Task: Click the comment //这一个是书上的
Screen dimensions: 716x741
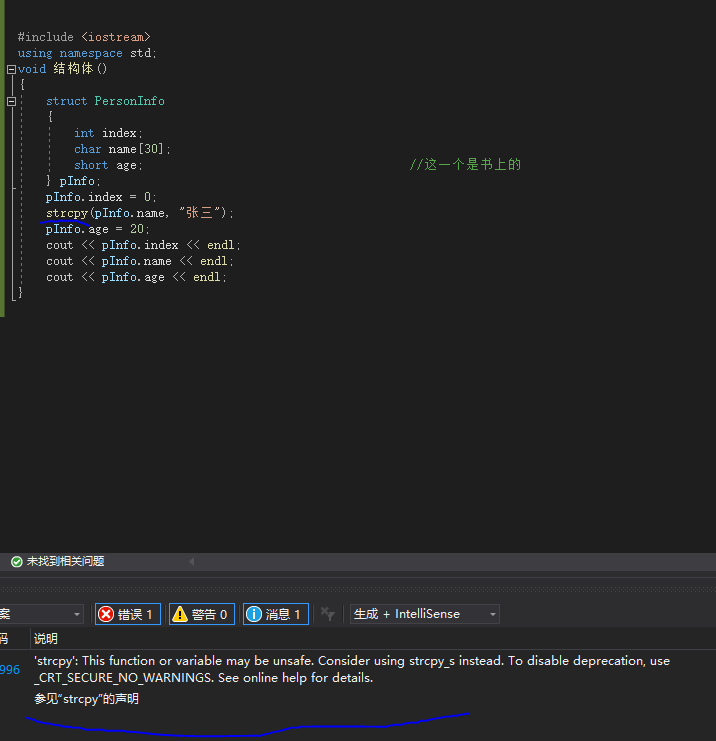Action: [465, 164]
